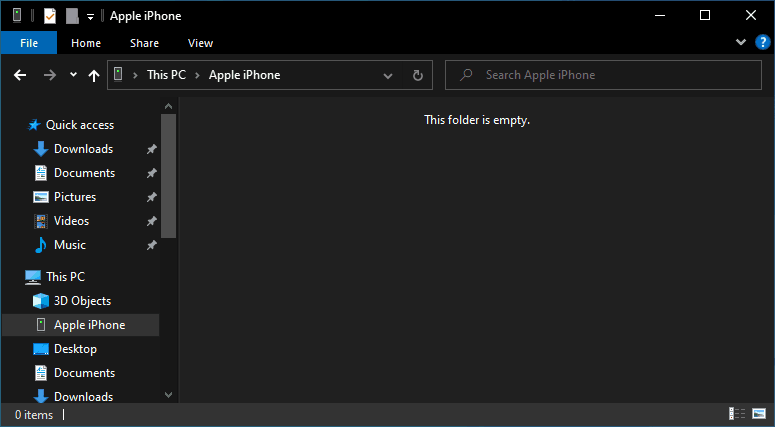Viewport: 775px width, 427px height.
Task: Go forward with the right arrow
Action: [50, 75]
